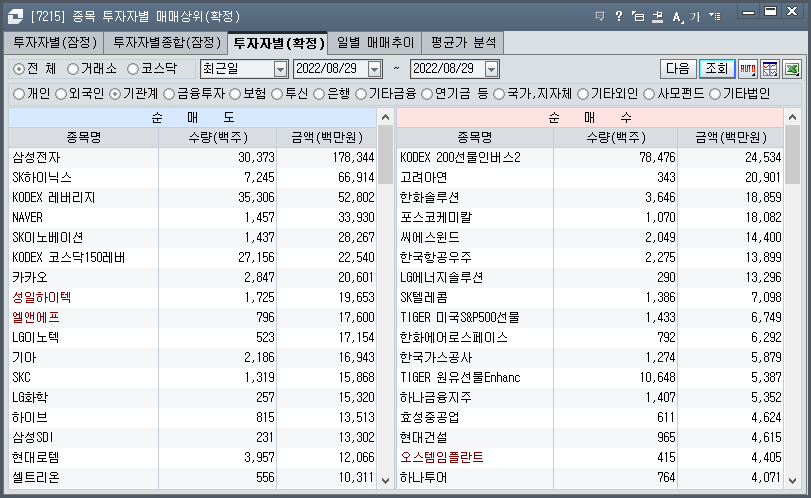Select the 전체 market radio button

[x=19, y=69]
